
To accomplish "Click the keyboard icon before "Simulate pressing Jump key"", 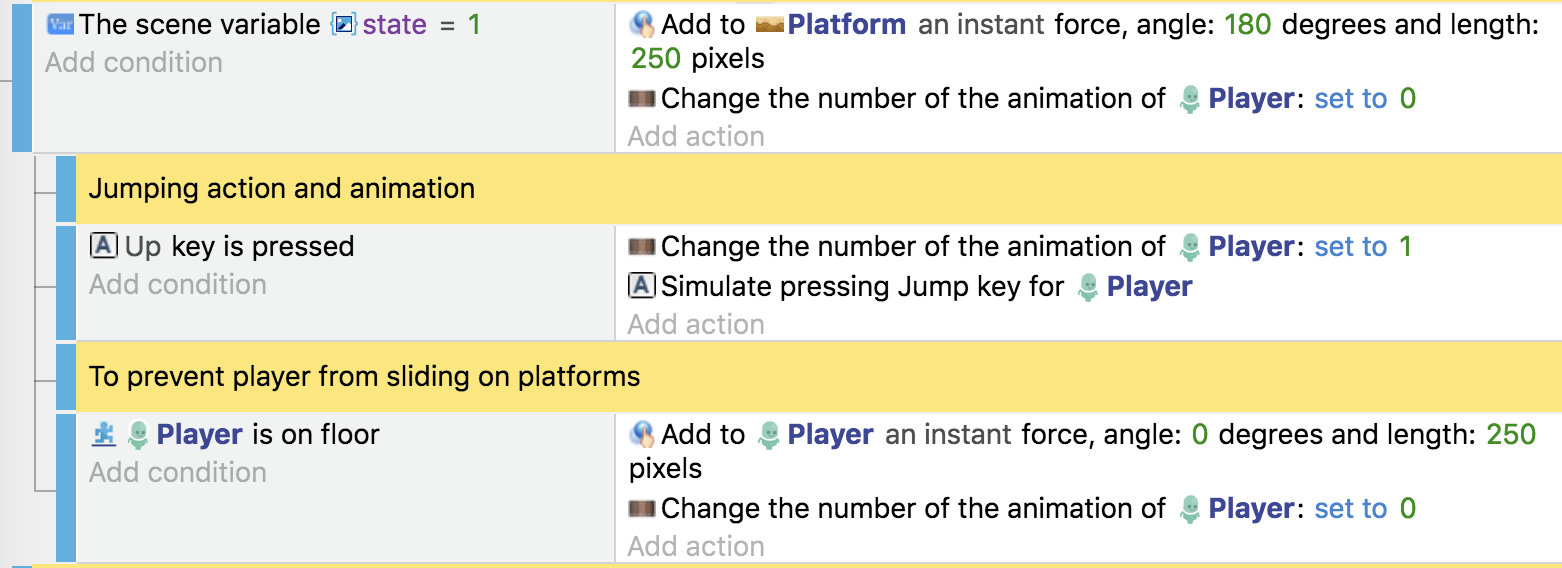I will (642, 287).
